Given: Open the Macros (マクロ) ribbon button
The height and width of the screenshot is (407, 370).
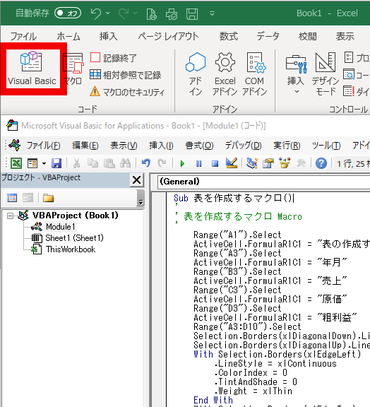Looking at the screenshot, I should click(x=73, y=69).
